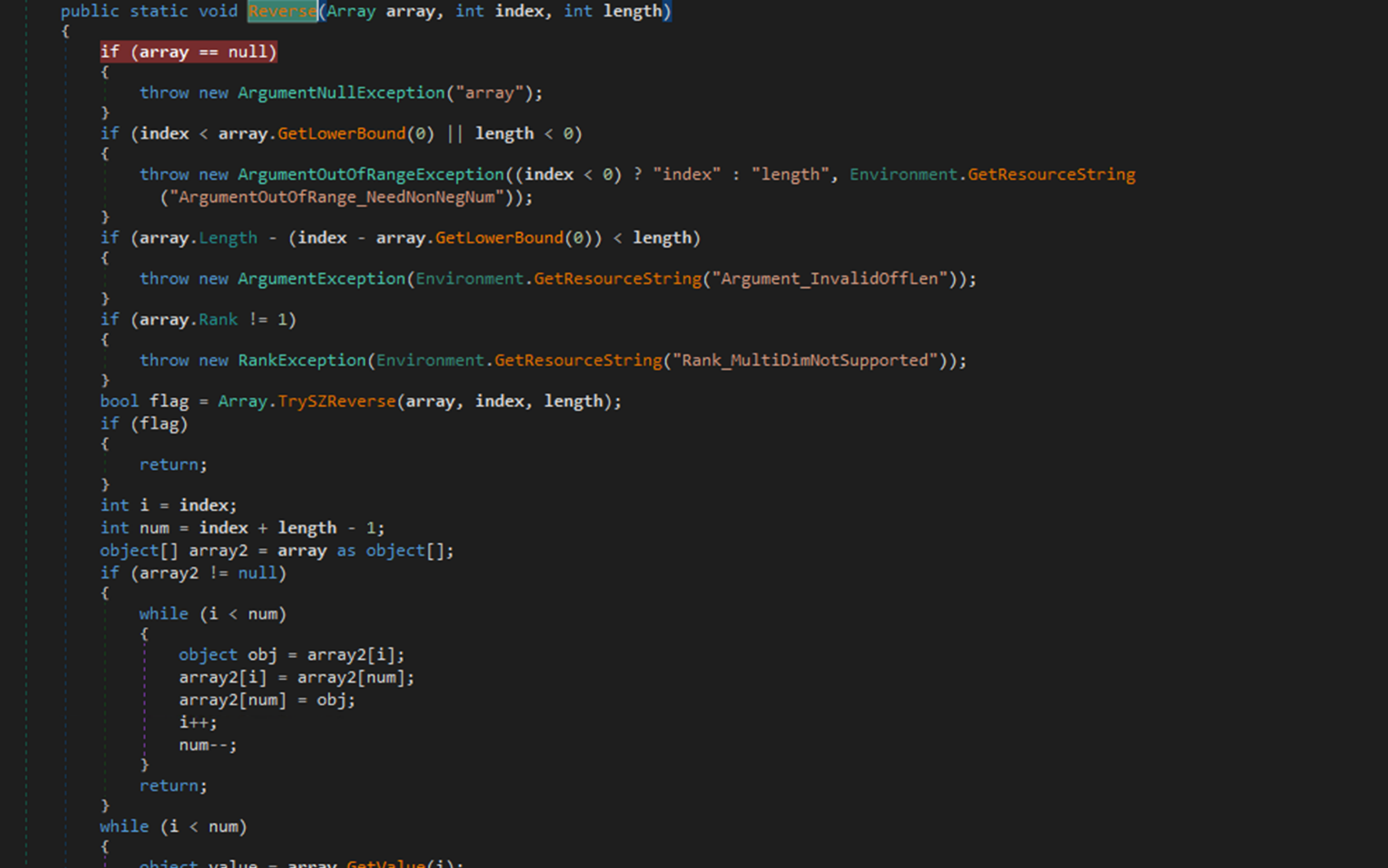Click the 'as' keyword in the array2 assignment
This screenshot has height=868, width=1388.
click(x=346, y=550)
